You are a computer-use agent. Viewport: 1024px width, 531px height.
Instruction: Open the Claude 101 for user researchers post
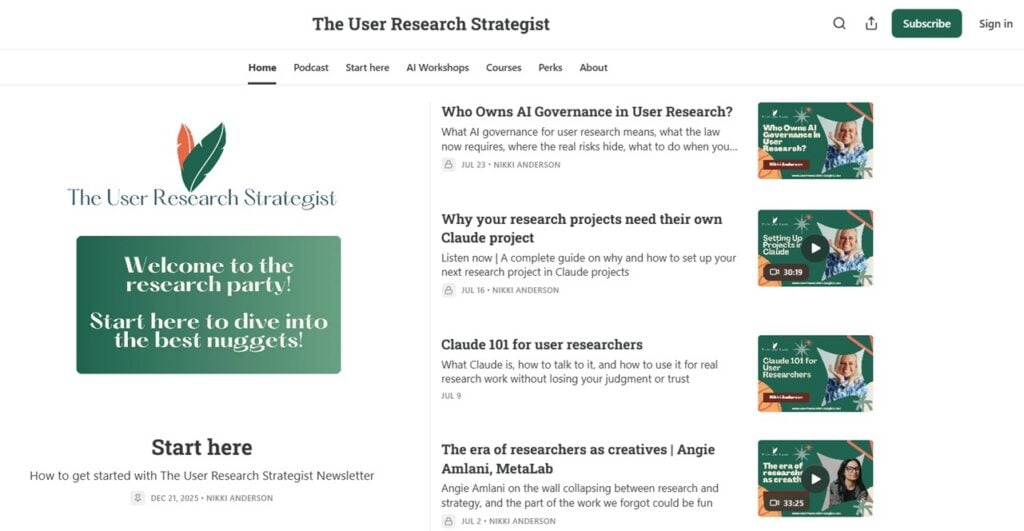coord(541,344)
